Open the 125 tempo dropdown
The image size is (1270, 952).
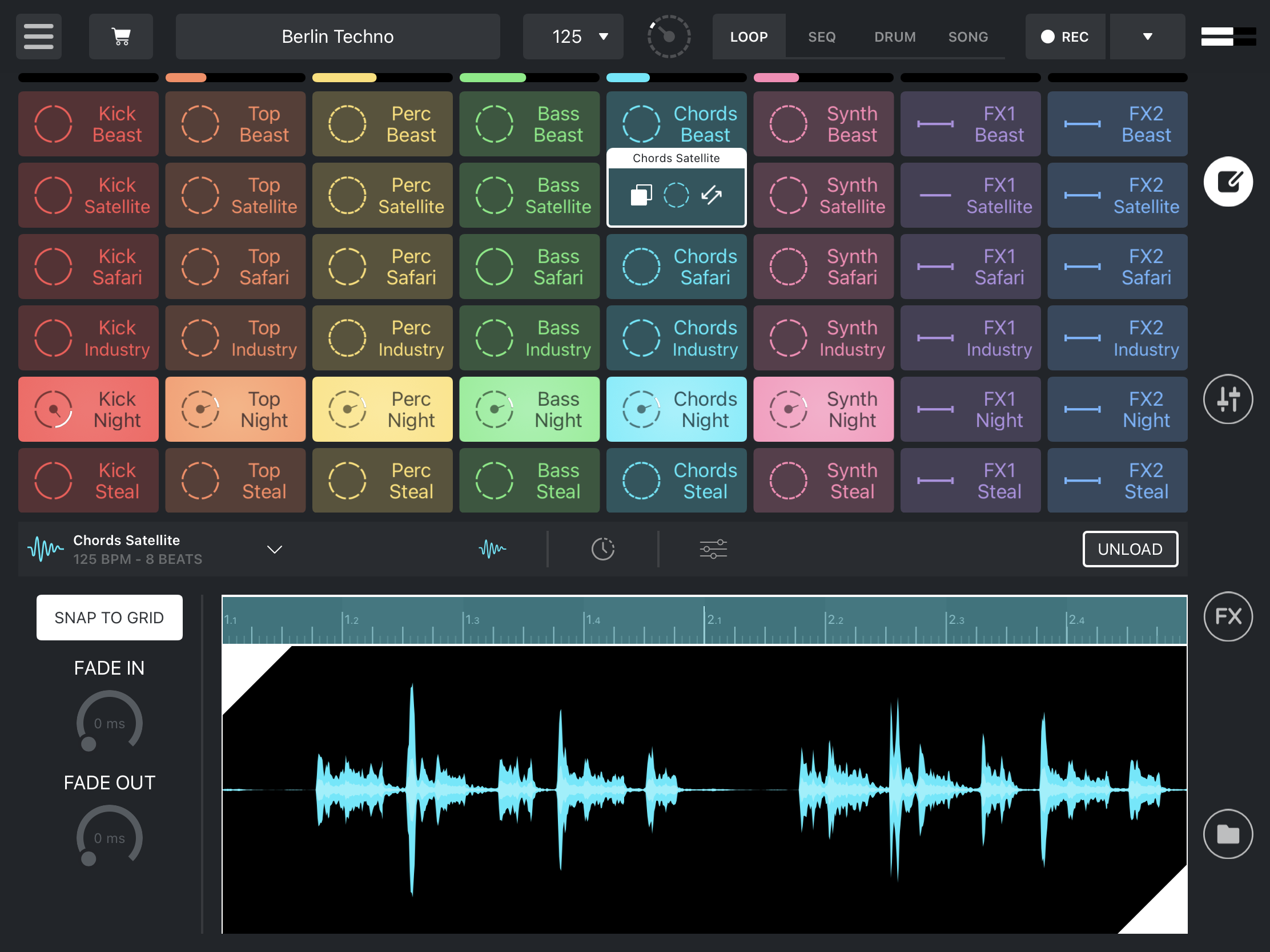point(573,37)
